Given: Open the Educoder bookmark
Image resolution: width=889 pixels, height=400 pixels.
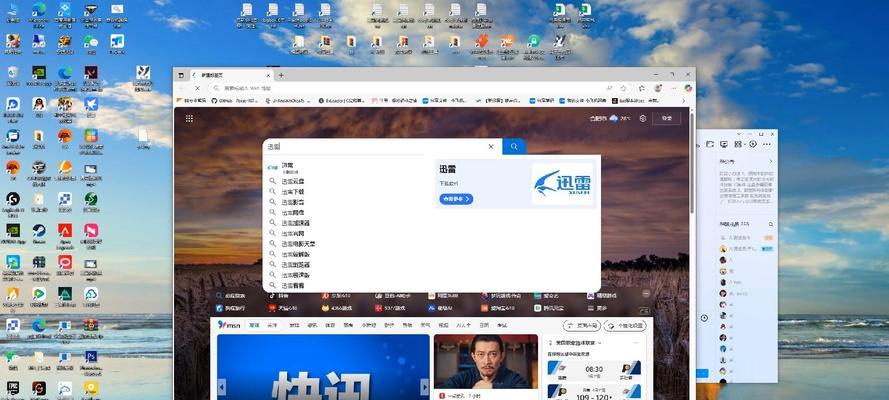Looking at the screenshot, I should [342, 100].
